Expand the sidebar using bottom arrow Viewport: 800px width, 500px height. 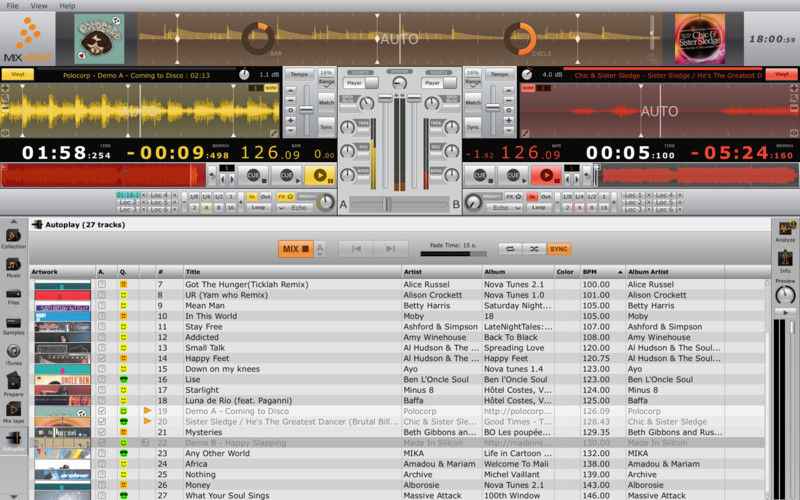[13, 496]
